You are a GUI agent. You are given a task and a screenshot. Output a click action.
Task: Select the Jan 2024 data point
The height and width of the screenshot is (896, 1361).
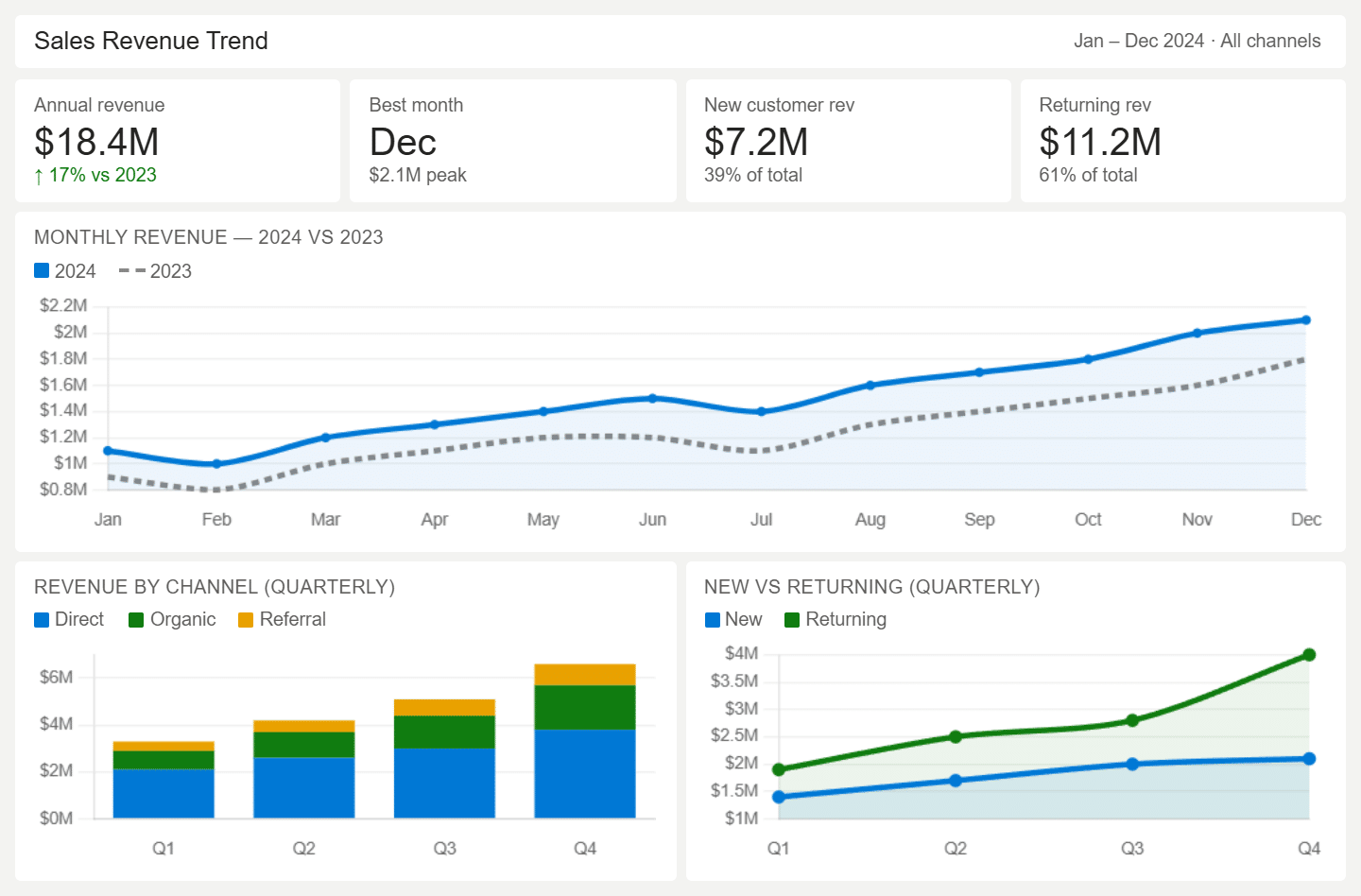tap(108, 451)
